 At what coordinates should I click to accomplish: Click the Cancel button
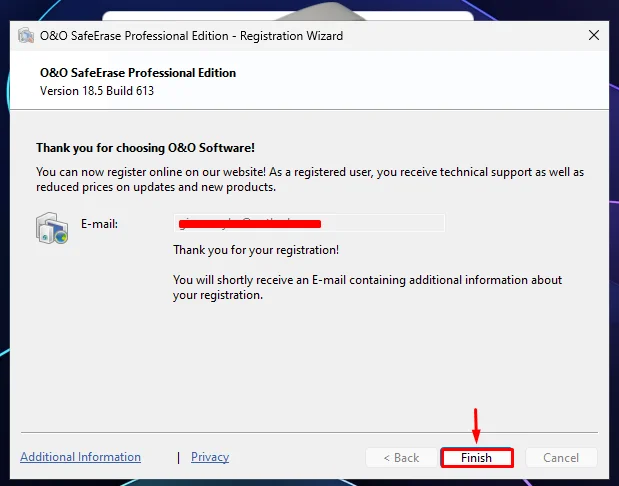point(561,458)
